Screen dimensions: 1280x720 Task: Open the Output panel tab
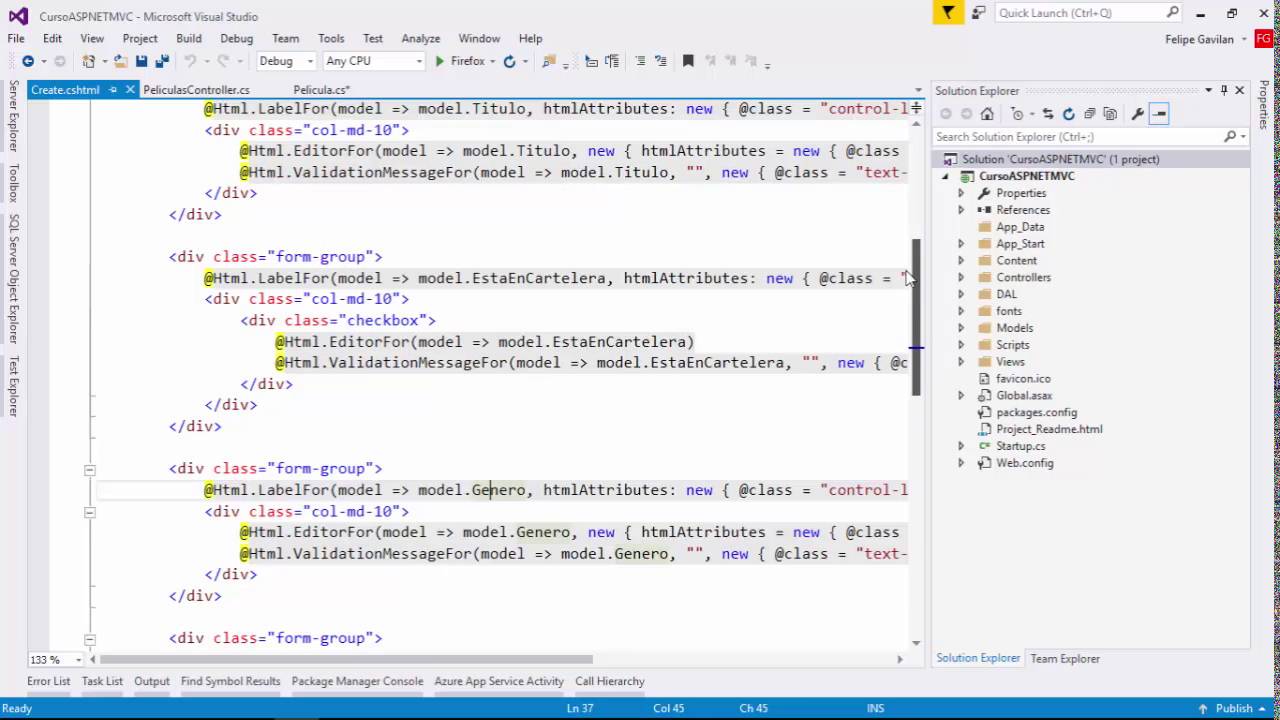pyautogui.click(x=152, y=681)
